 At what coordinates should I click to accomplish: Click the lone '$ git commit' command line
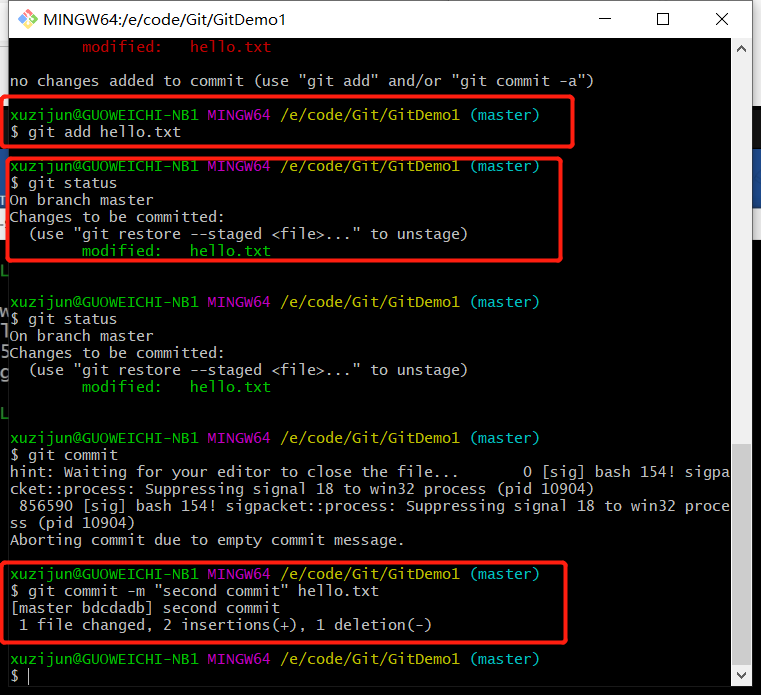pyautogui.click(x=64, y=455)
